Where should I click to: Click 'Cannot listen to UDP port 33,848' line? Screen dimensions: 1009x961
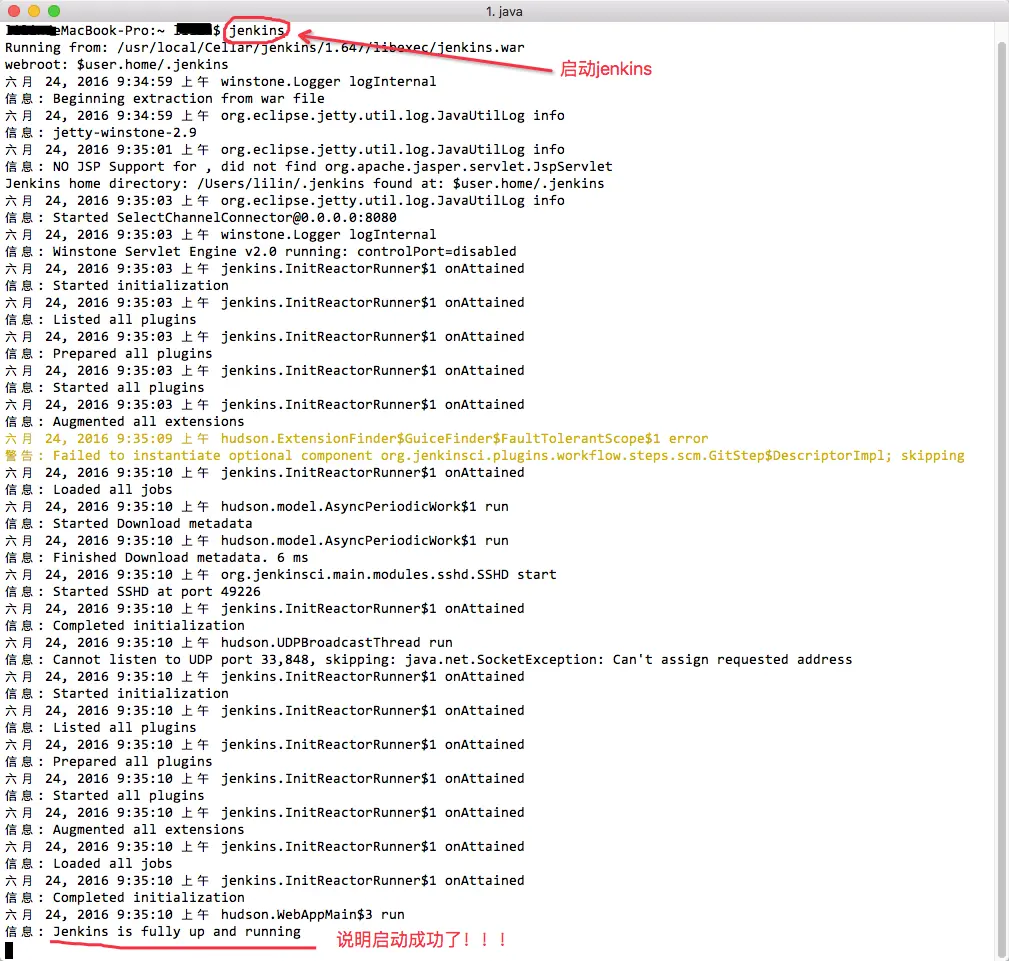tap(429, 660)
